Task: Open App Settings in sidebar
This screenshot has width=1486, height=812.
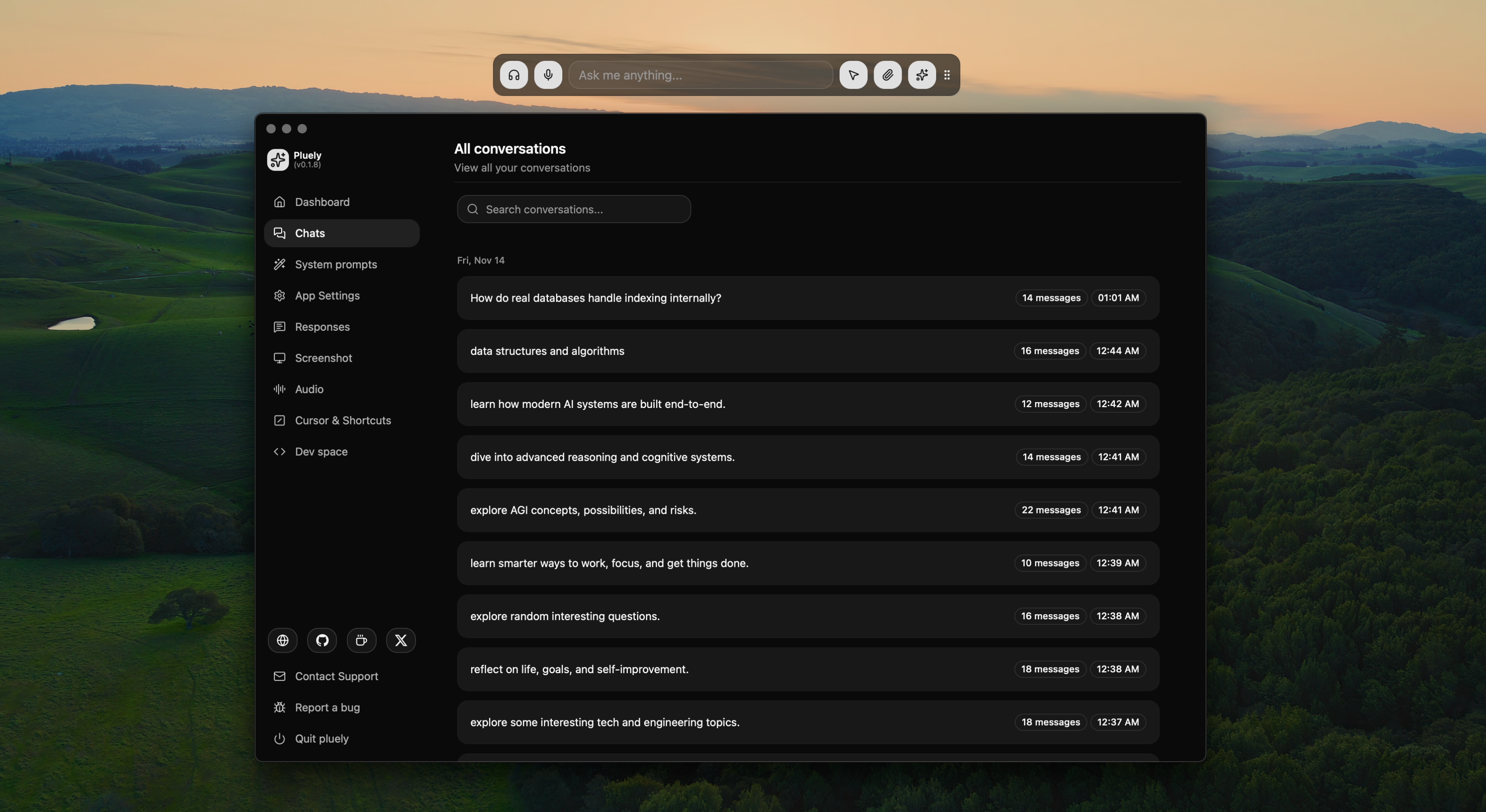Action: coord(327,295)
